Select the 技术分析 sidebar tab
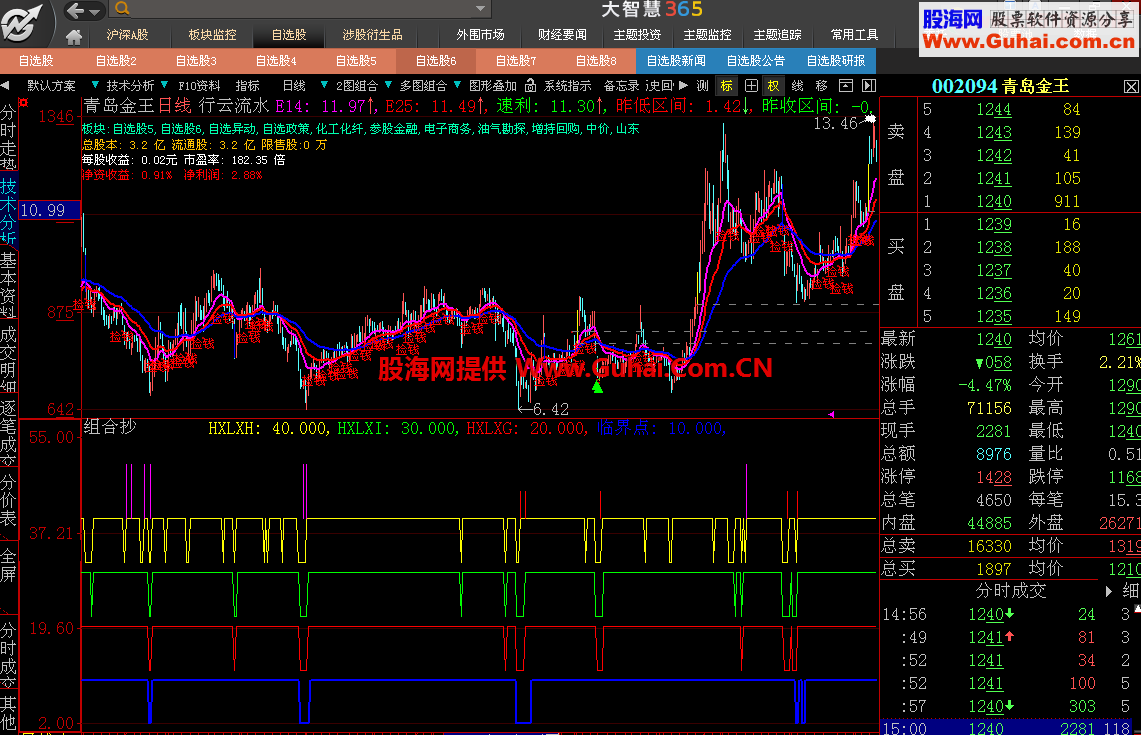The height and width of the screenshot is (735, 1141). point(8,210)
